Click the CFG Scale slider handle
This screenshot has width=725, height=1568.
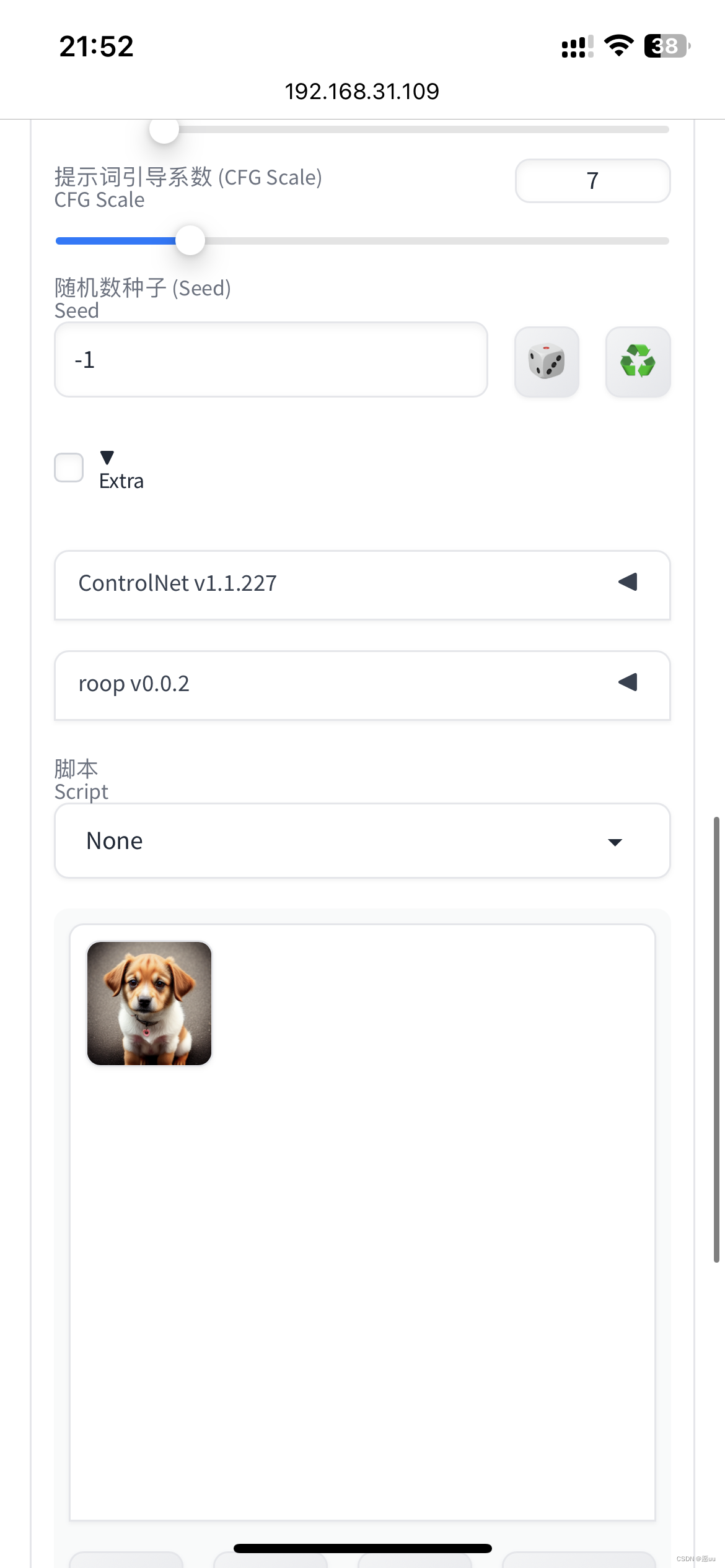click(x=190, y=241)
